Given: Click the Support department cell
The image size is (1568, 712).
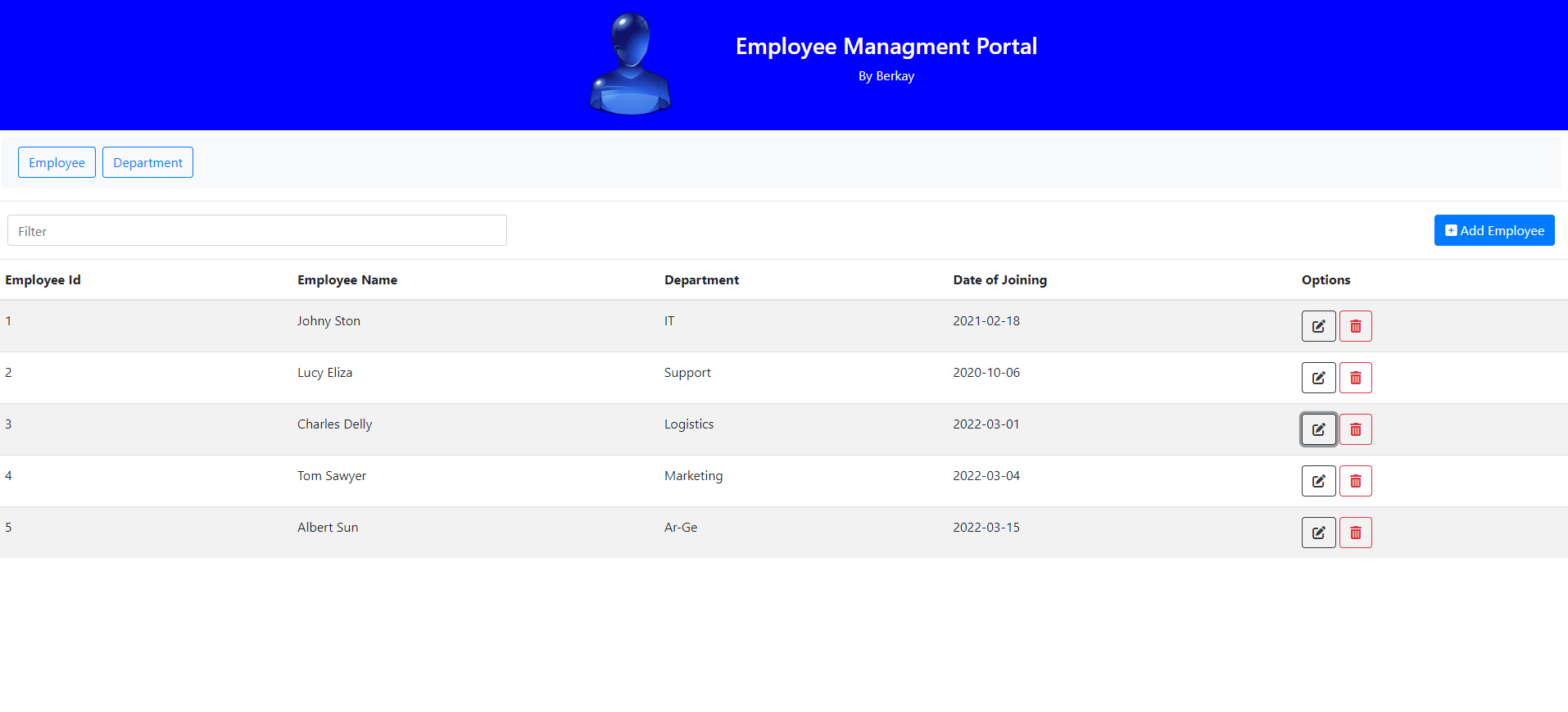Looking at the screenshot, I should coord(687,373).
